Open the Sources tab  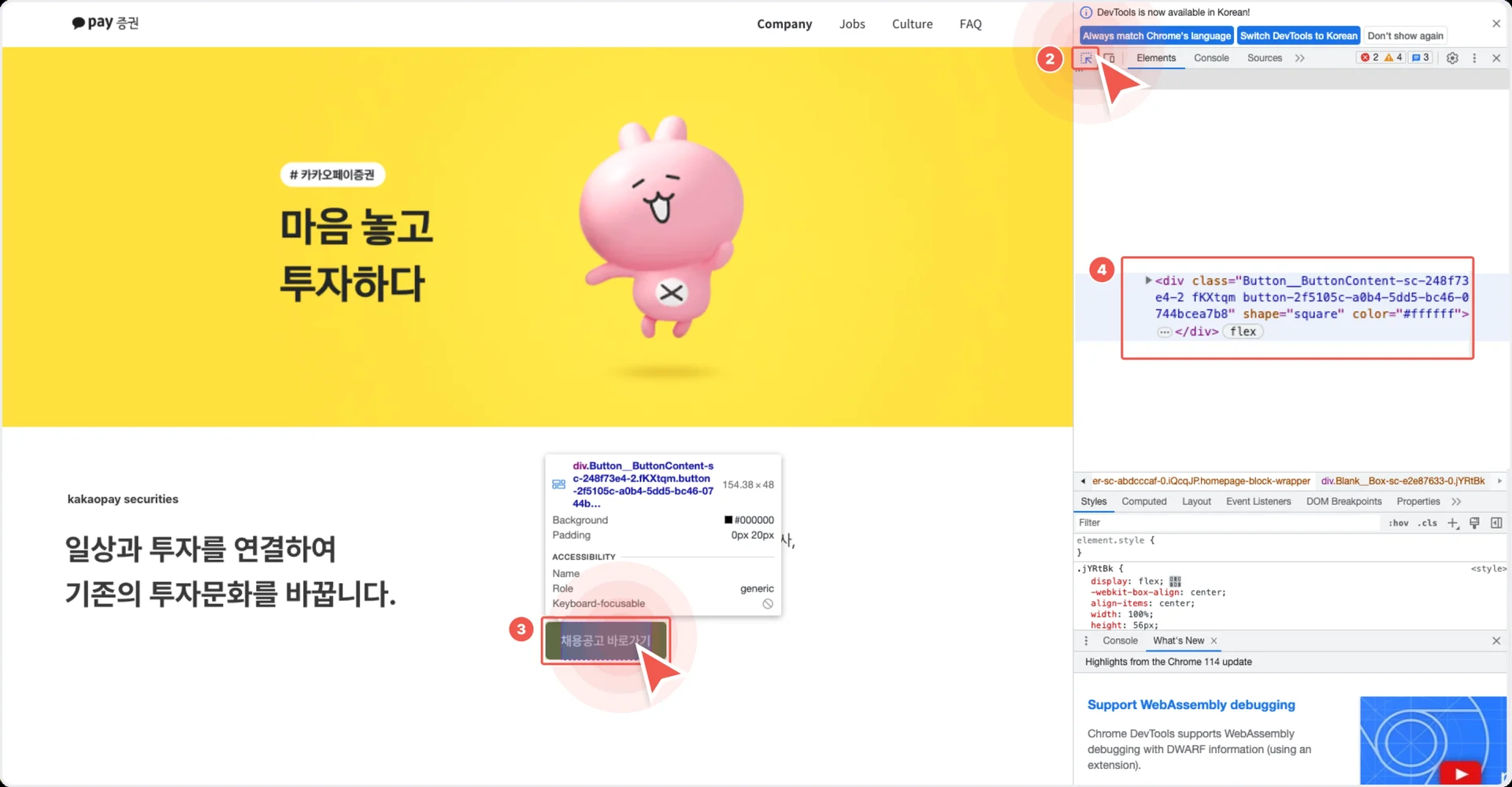(1265, 58)
